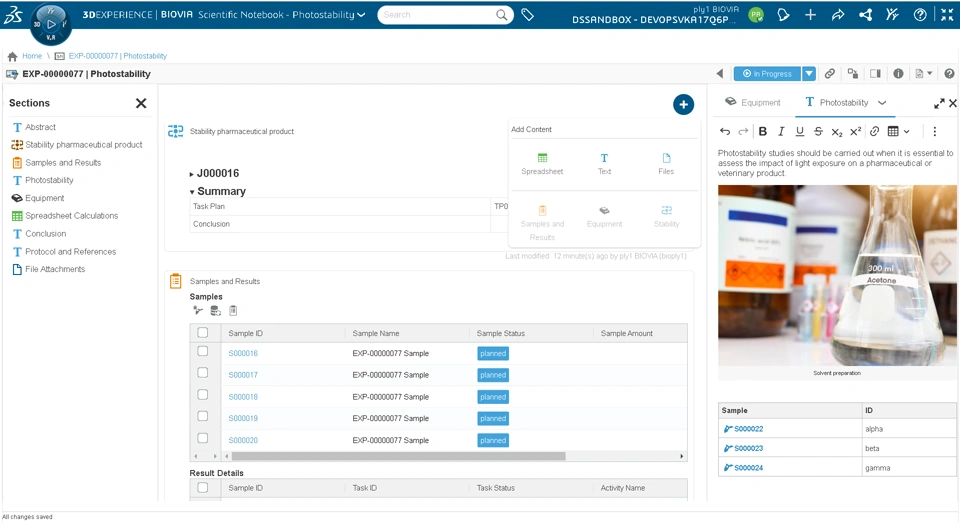Click the undo icon in text editor
The image size is (960, 523).
tap(725, 131)
